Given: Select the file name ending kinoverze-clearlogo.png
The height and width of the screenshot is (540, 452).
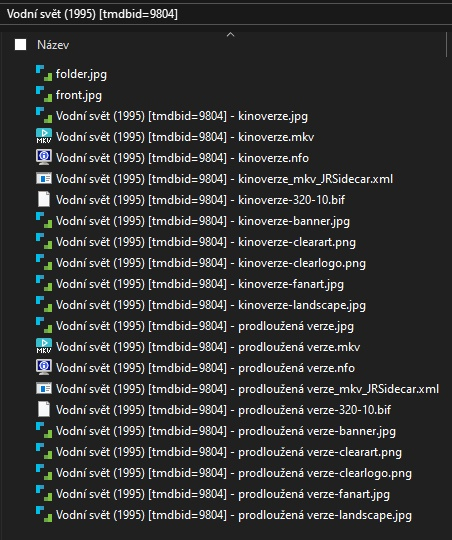Looking at the screenshot, I should coord(211,263).
